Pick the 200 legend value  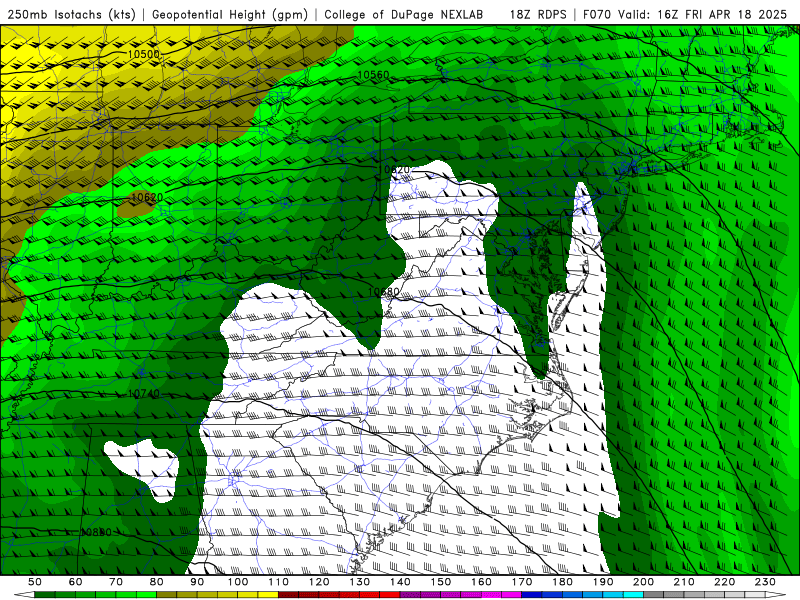[644, 582]
